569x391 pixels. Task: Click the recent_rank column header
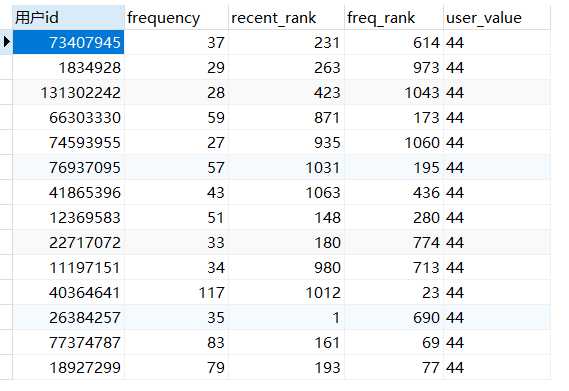[286, 17]
